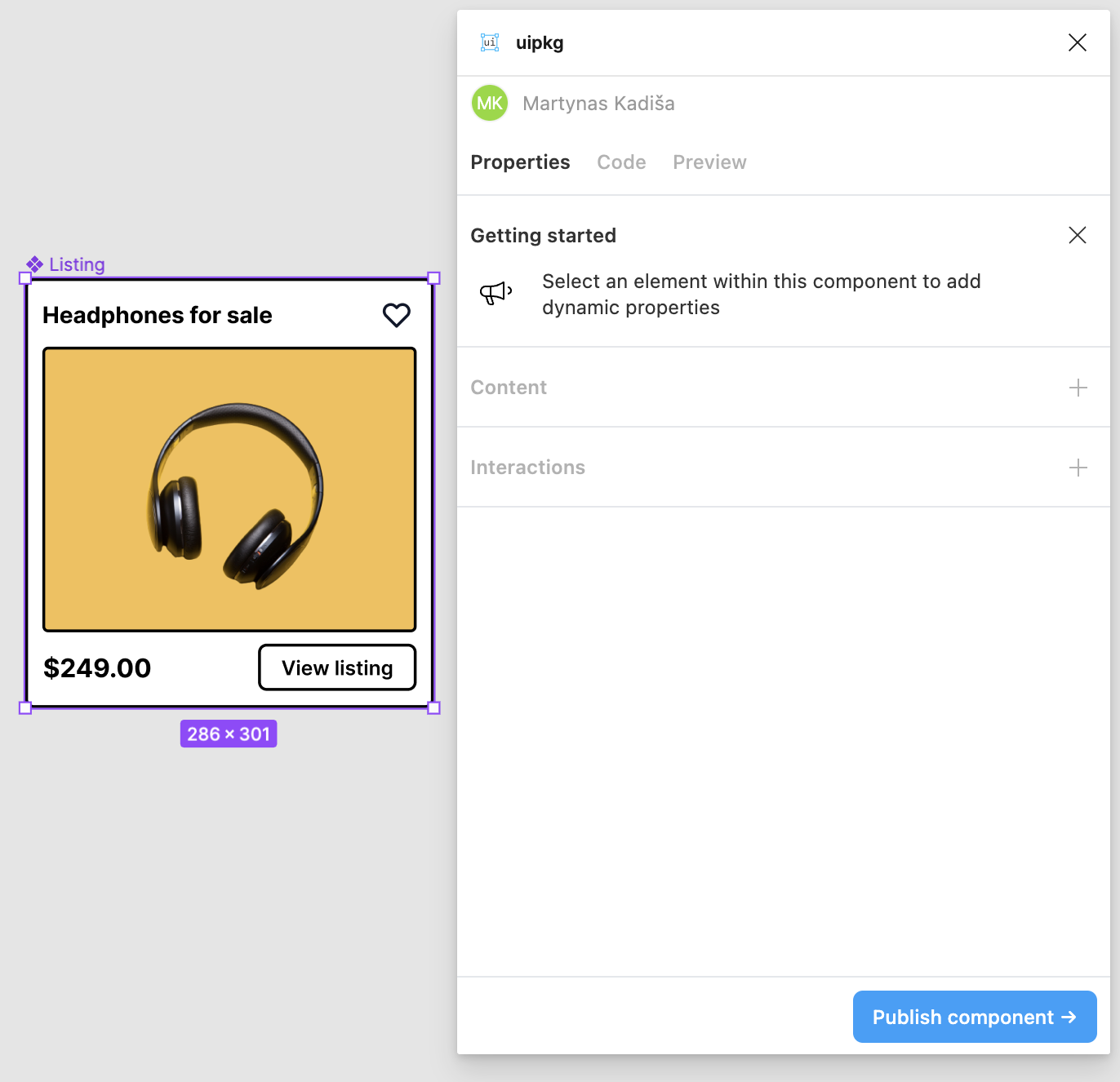Switch to the Code tab
Viewport: 1120px width, 1082px height.
[621, 162]
